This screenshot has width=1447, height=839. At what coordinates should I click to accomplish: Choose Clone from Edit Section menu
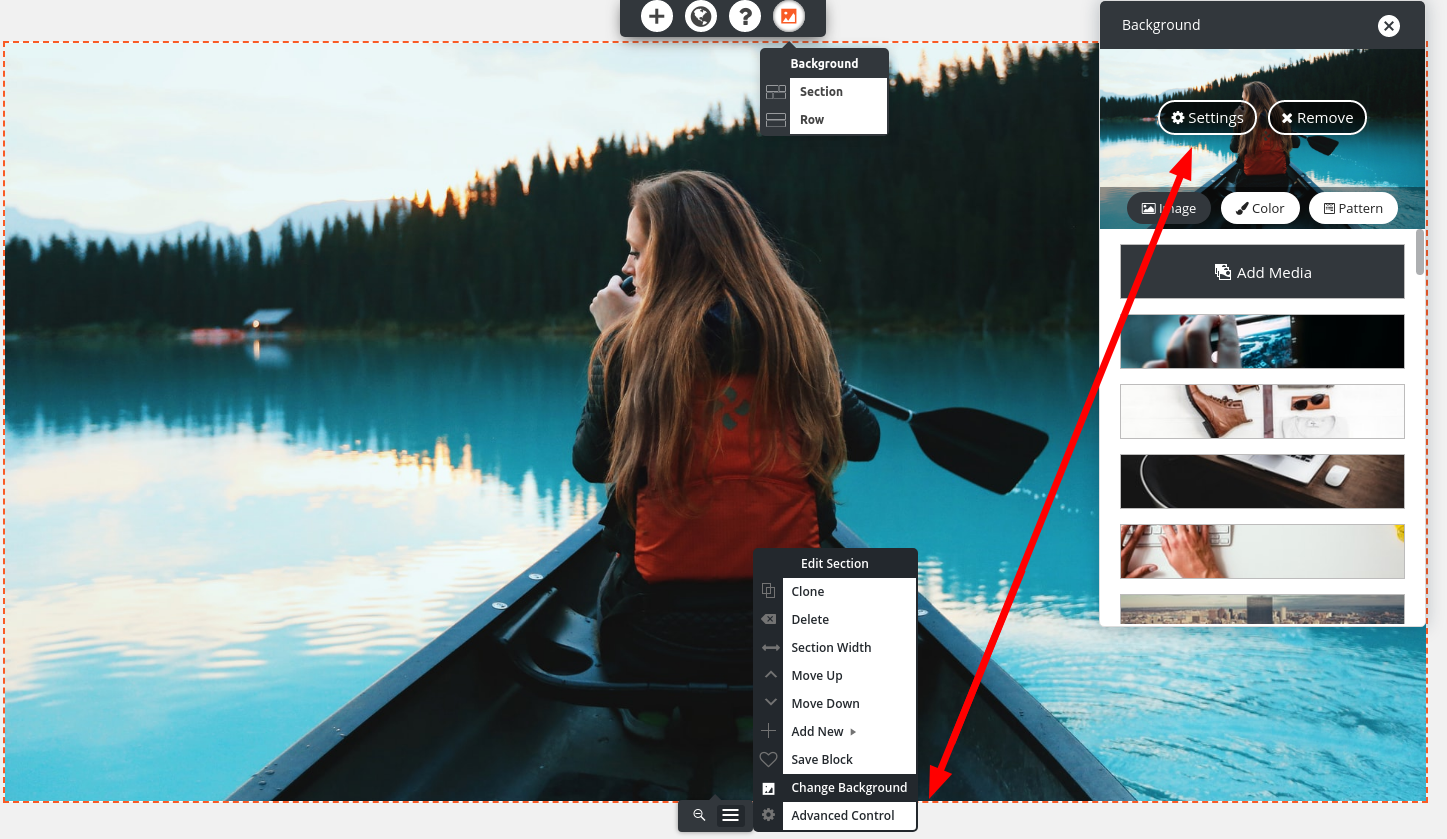click(849, 592)
